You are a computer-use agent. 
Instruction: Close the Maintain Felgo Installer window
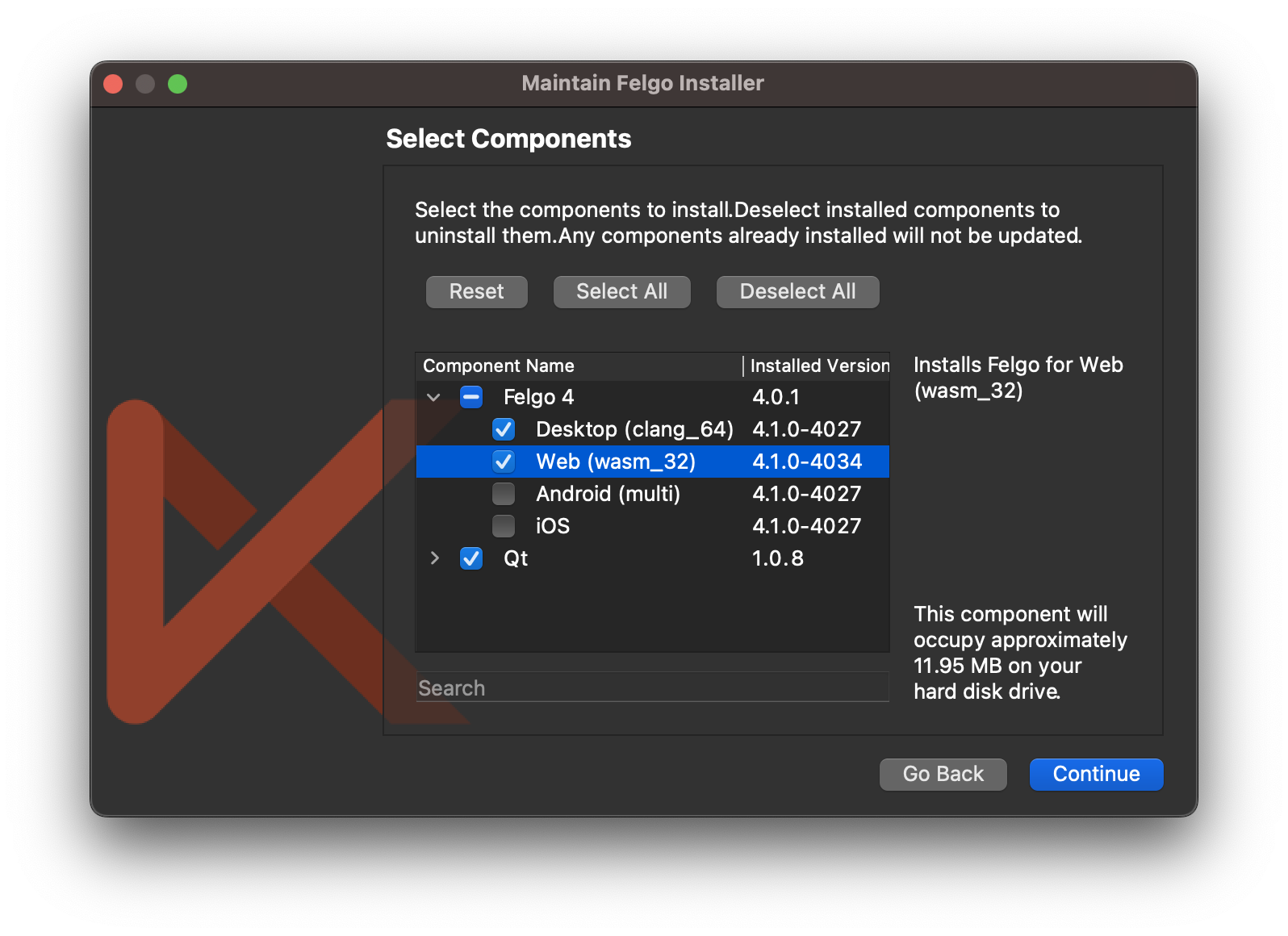coord(113,84)
